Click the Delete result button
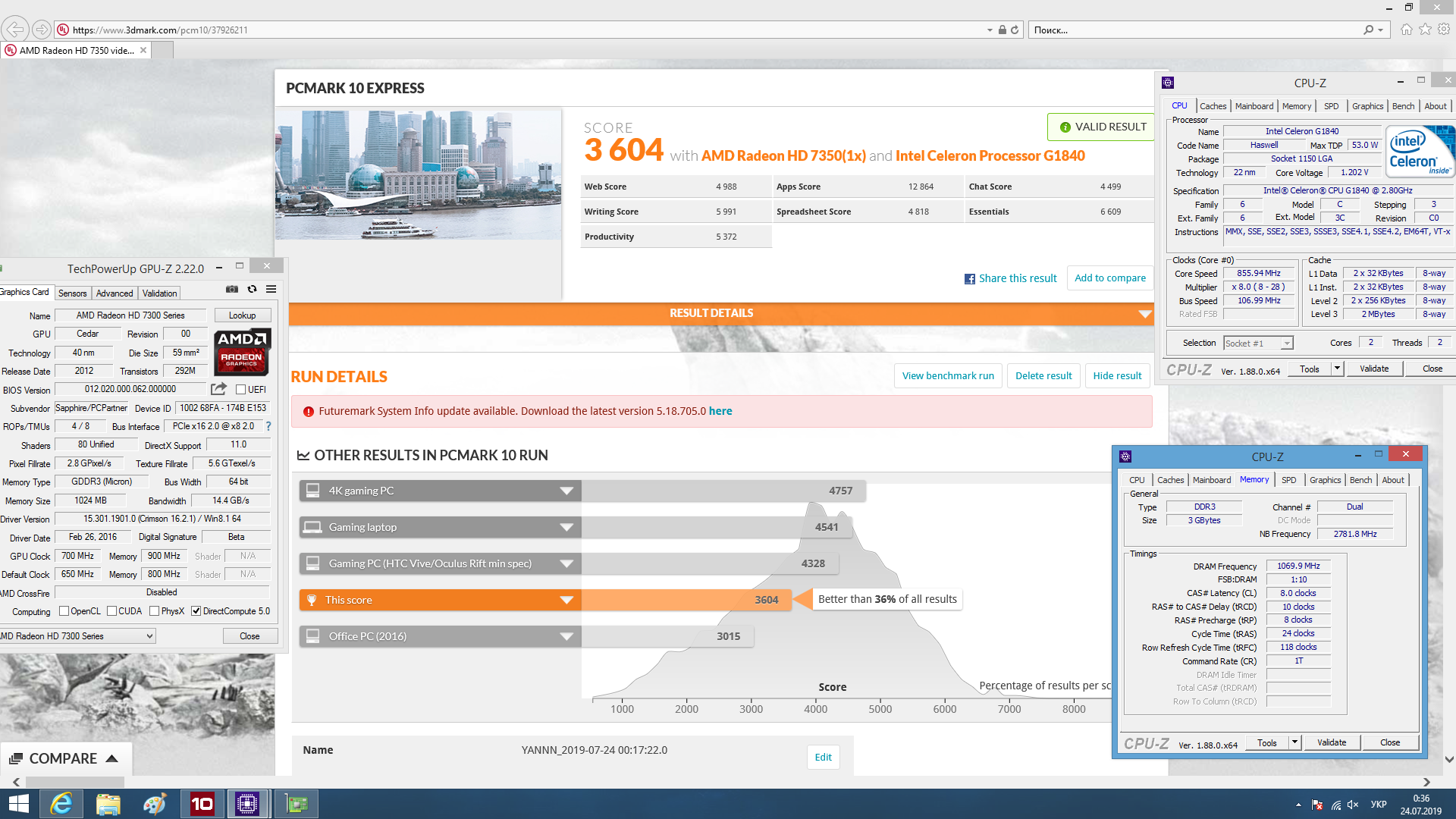 [x=1043, y=376]
